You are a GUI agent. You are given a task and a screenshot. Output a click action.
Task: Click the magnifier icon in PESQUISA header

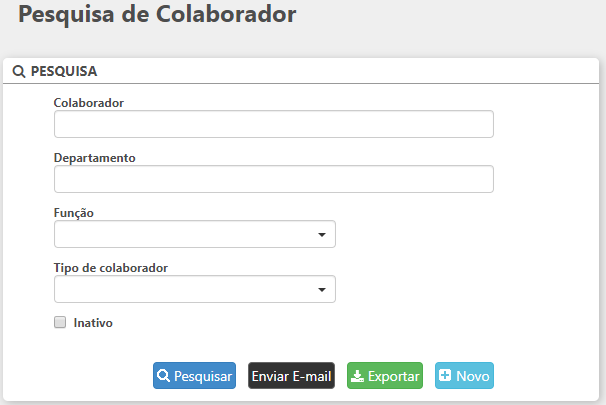point(20,72)
